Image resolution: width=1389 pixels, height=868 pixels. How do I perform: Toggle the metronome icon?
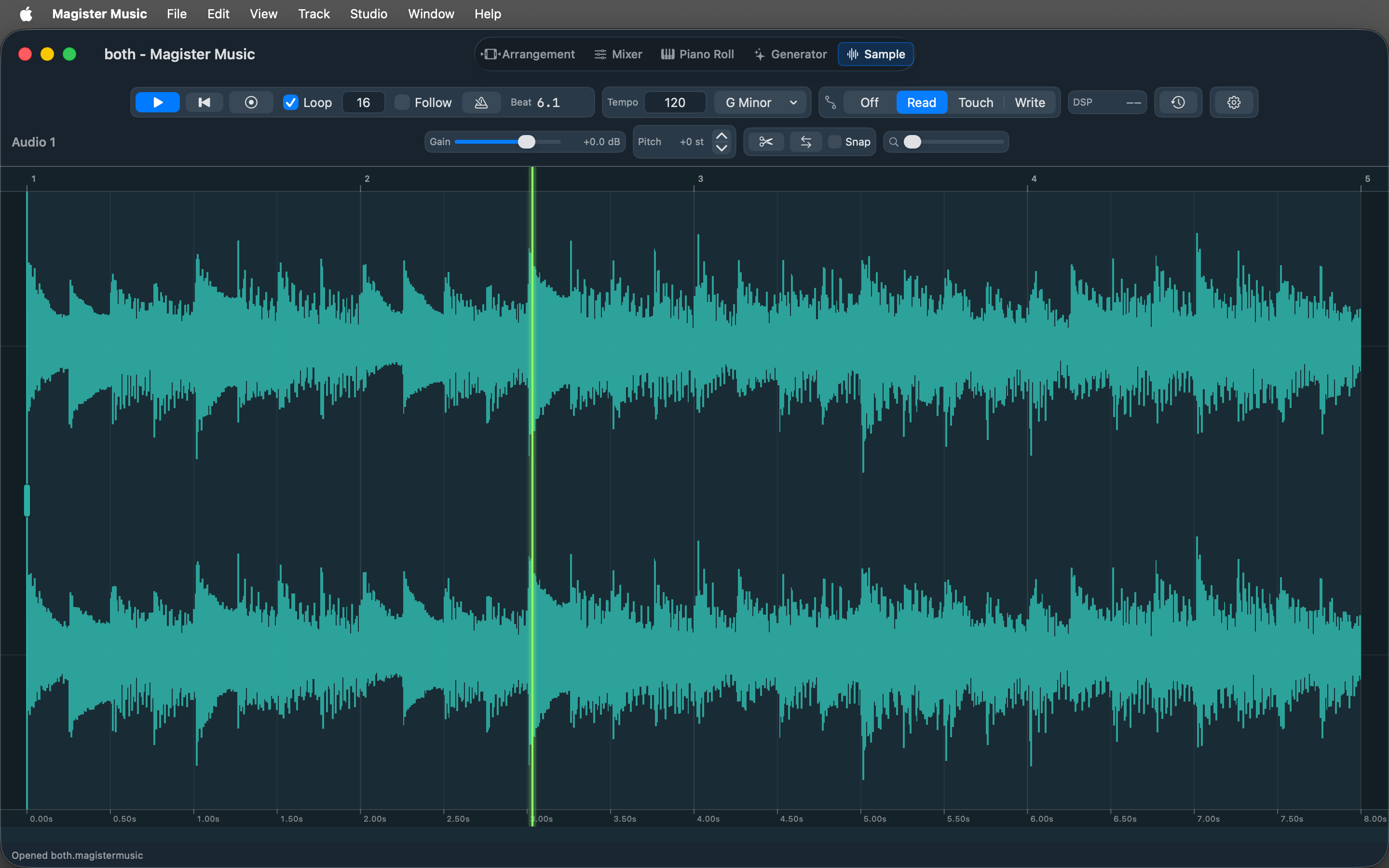click(481, 102)
